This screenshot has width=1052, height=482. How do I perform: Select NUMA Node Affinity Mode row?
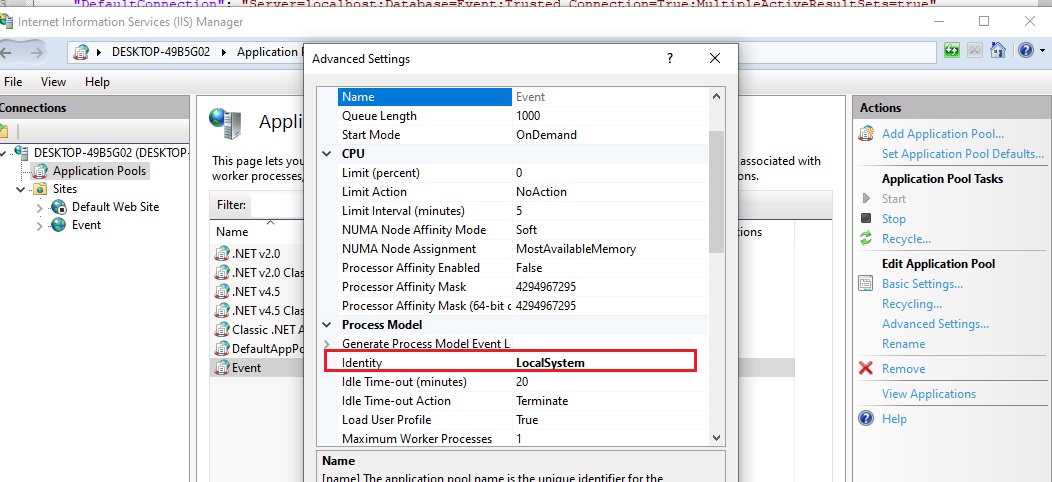(x=523, y=230)
